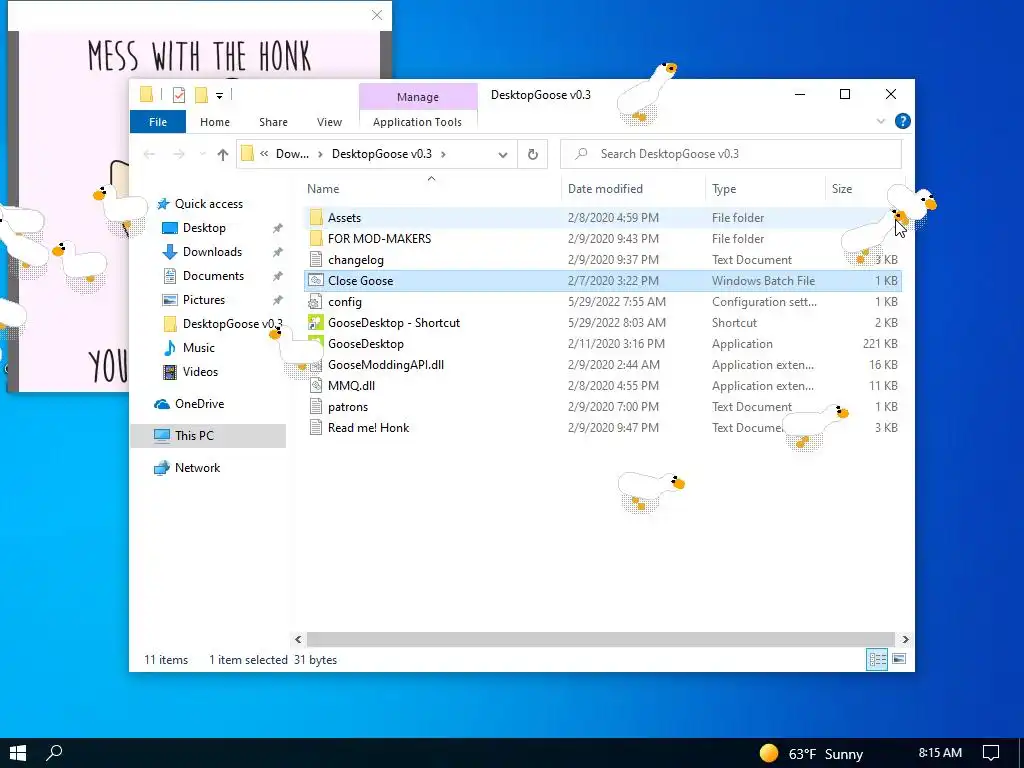Open taskbar search magnifier
The height and width of the screenshot is (768, 1024).
pos(54,753)
